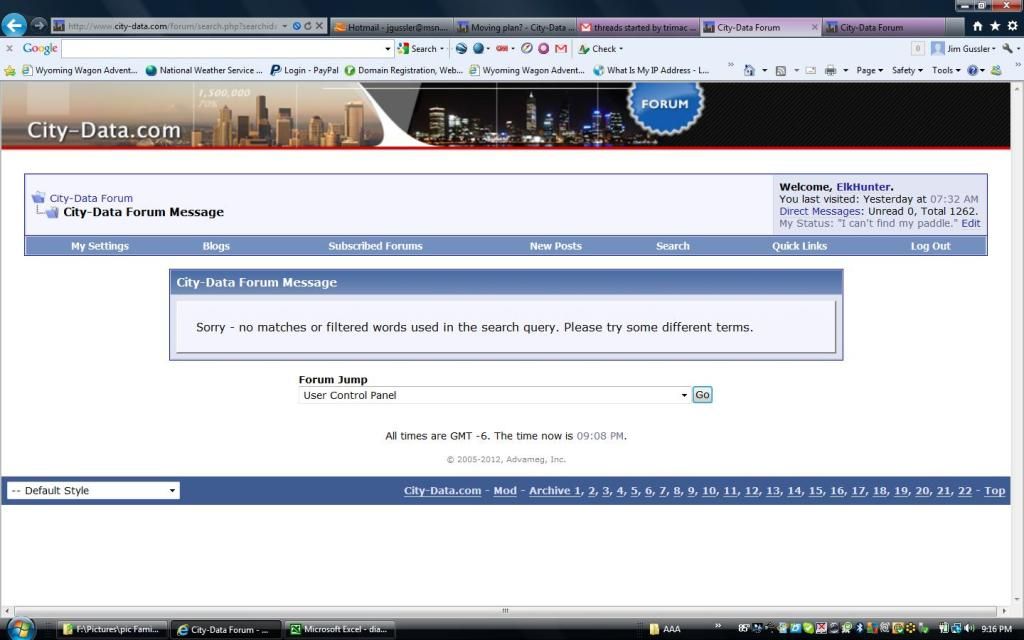This screenshot has width=1024, height=640.
Task: Expand the Google search box history arrow
Action: click(x=387, y=48)
